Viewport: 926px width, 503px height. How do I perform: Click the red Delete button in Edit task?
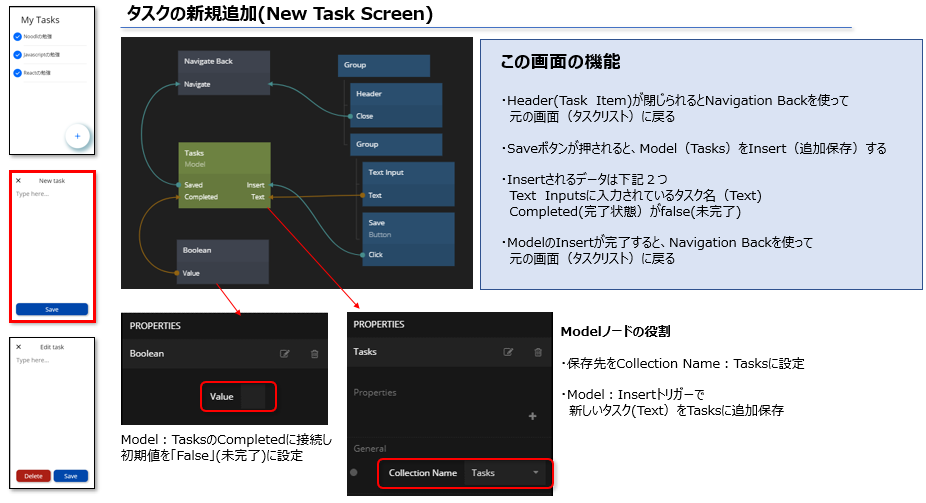tap(33, 476)
